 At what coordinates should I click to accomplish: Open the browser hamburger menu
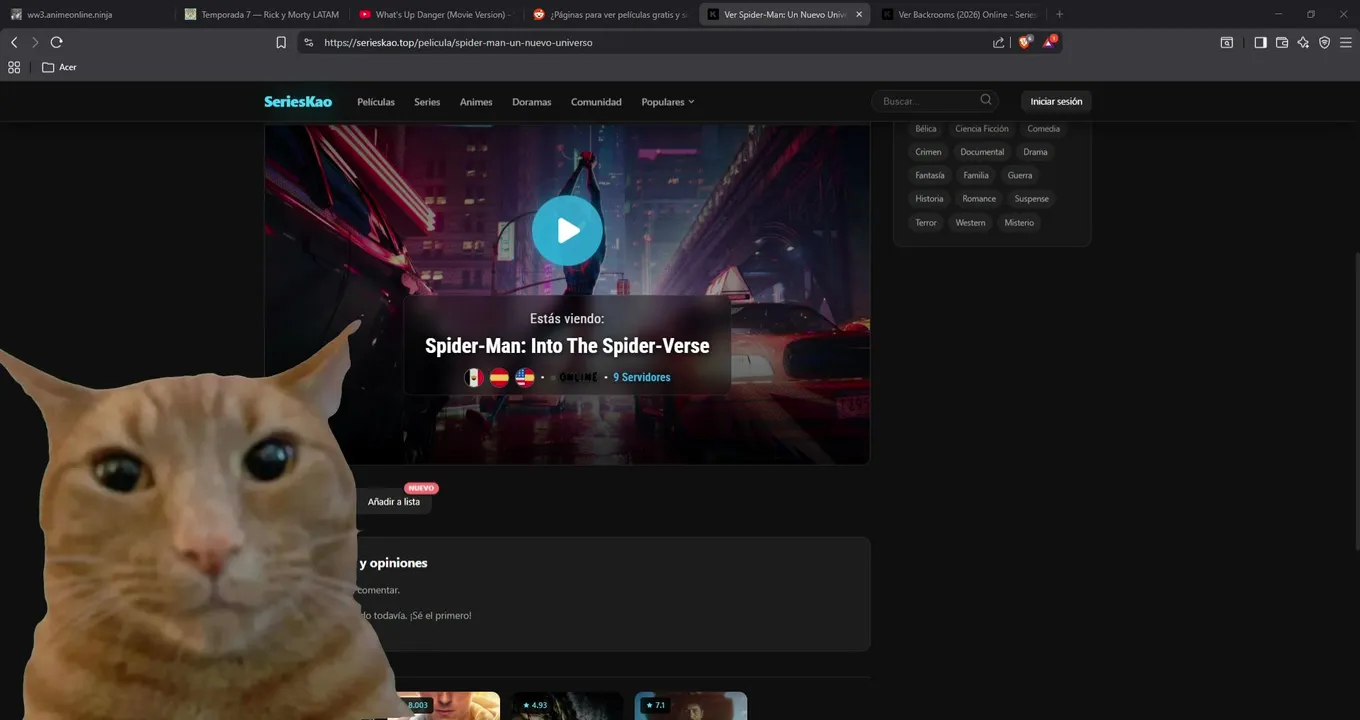point(1346,42)
